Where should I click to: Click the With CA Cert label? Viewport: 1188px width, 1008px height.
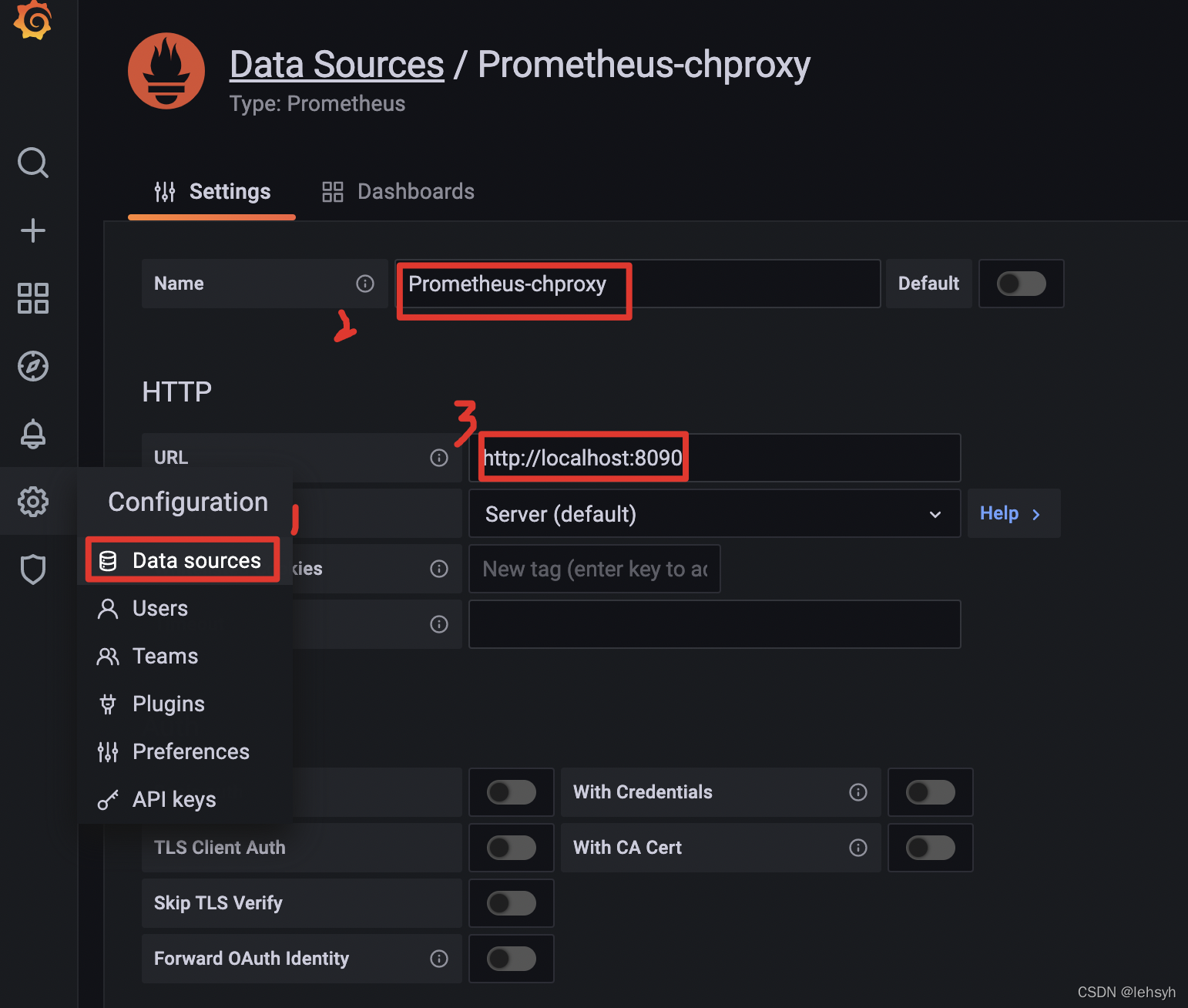[x=627, y=848]
